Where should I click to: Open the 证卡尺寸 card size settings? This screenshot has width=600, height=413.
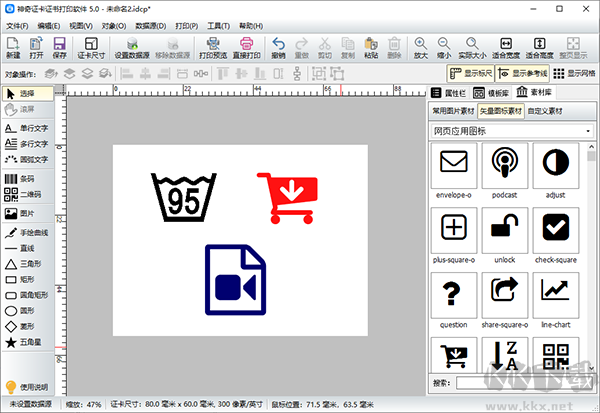(91, 48)
